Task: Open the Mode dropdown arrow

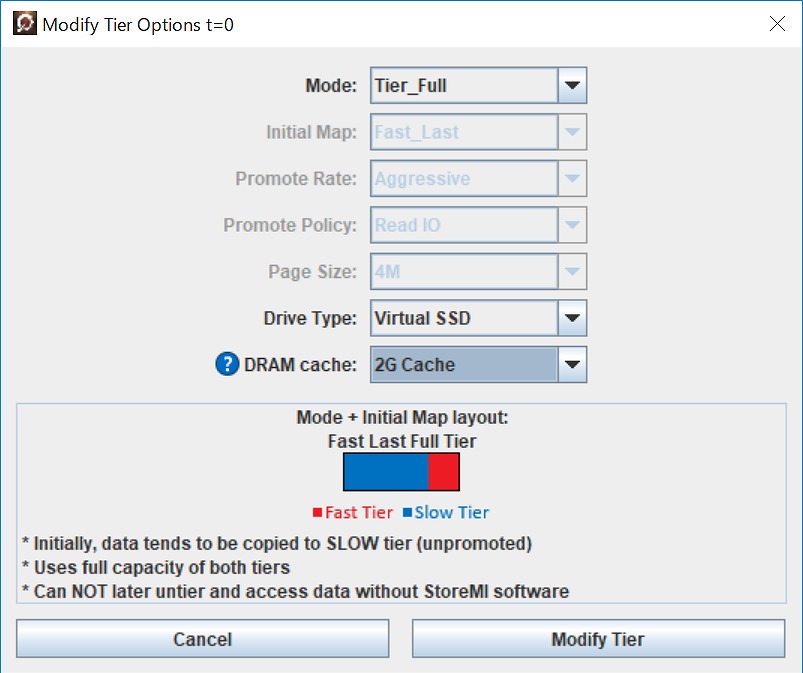Action: coord(572,85)
